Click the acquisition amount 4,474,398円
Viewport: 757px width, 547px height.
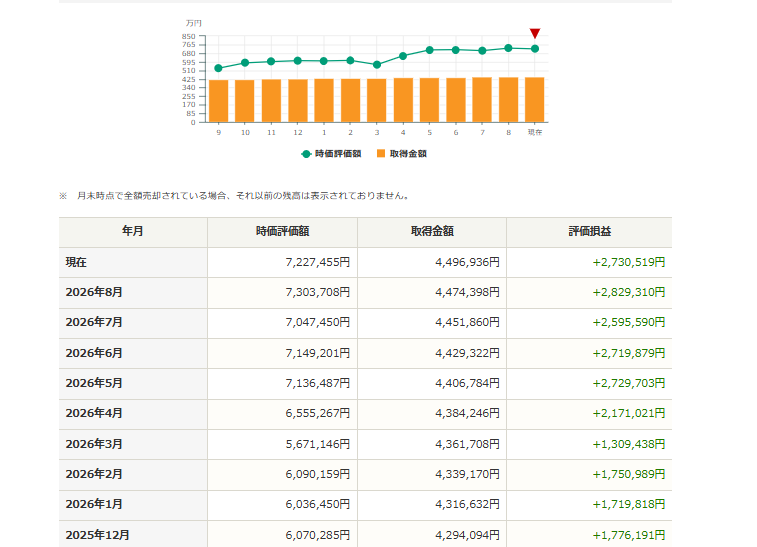[x=467, y=292]
